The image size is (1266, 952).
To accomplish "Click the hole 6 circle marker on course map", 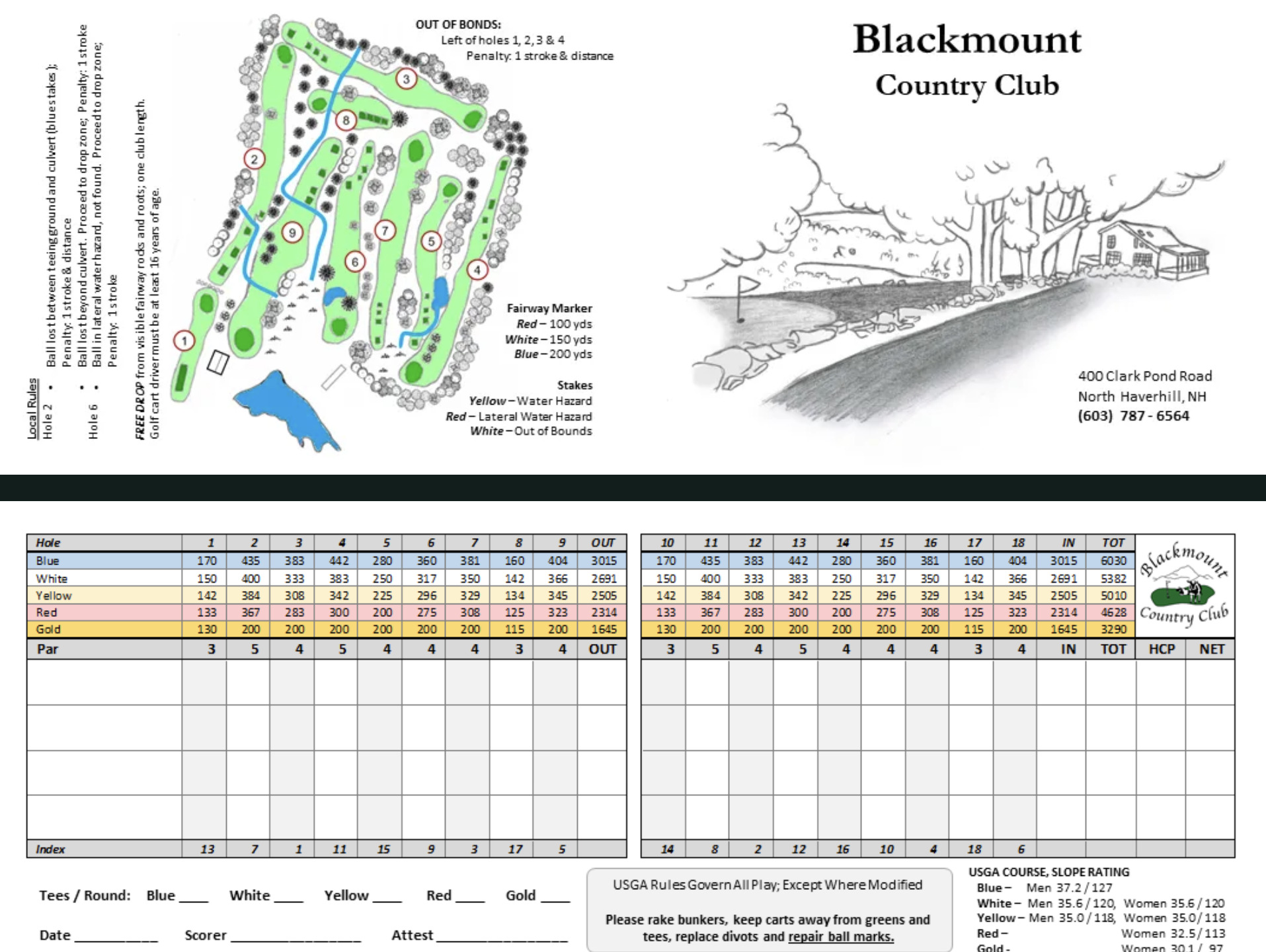I will (355, 262).
